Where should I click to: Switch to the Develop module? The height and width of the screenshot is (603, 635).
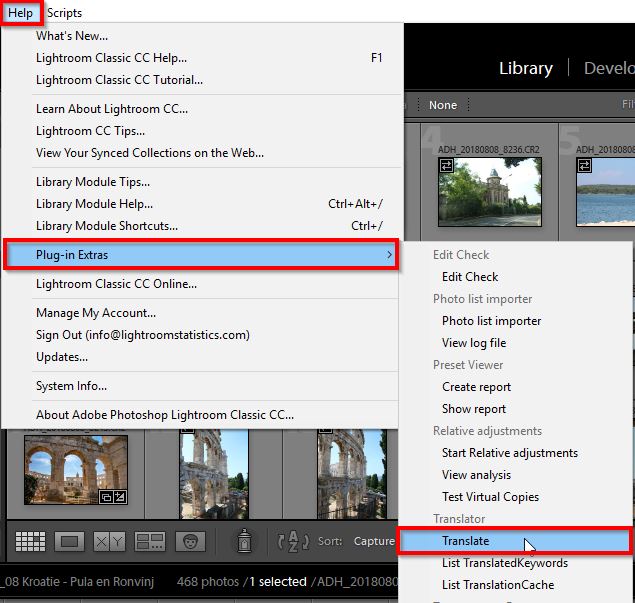click(x=607, y=68)
